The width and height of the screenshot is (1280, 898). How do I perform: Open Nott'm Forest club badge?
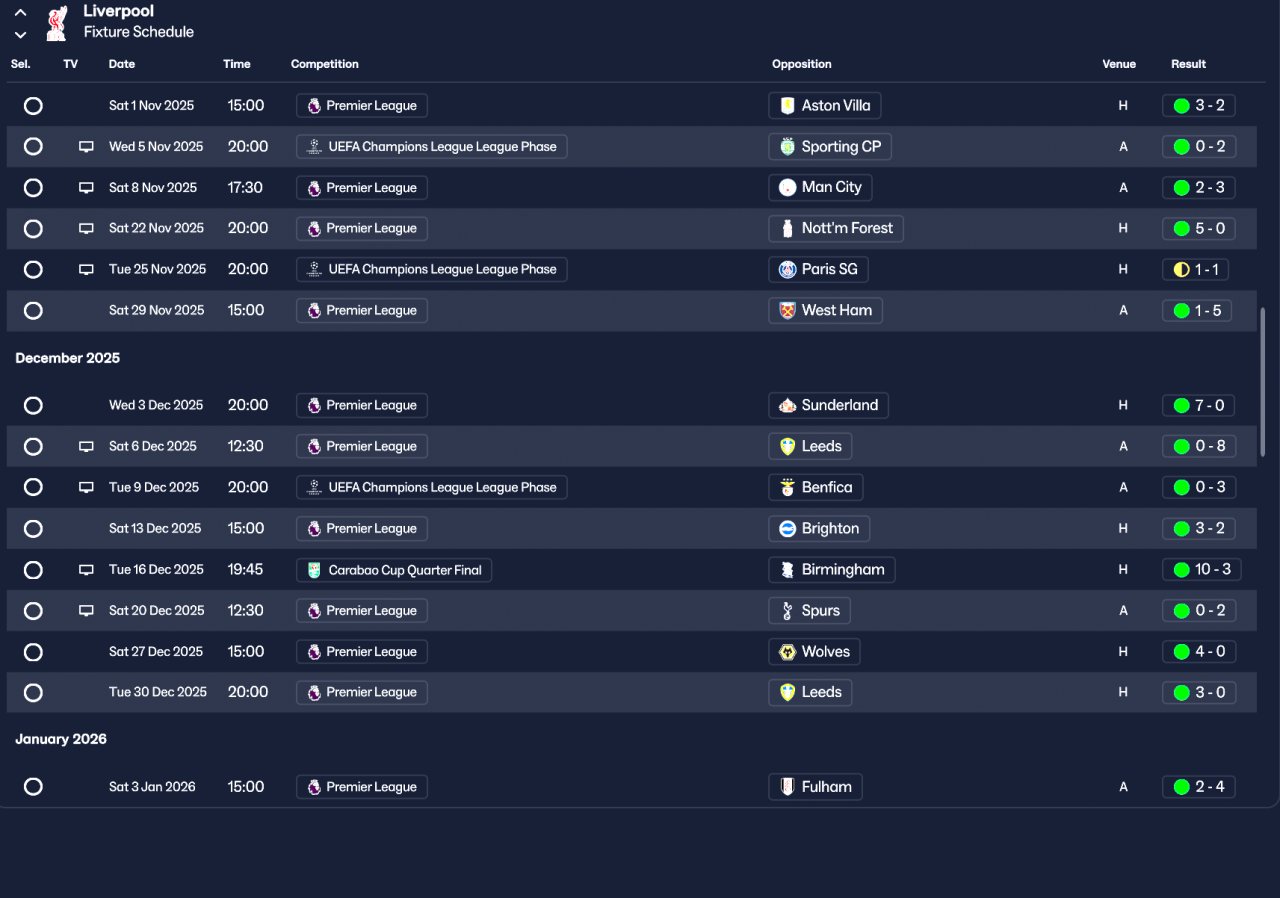pyautogui.click(x=787, y=229)
